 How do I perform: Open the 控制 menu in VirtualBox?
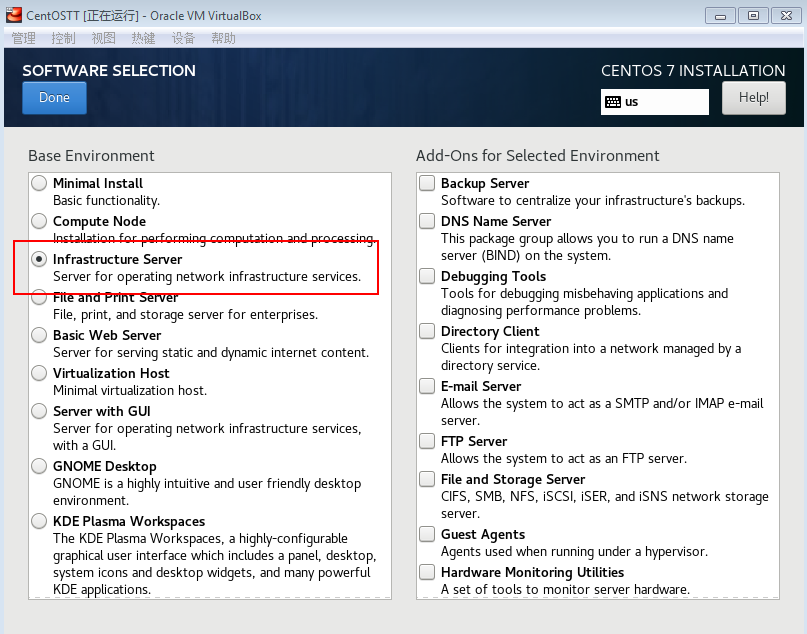(63, 38)
